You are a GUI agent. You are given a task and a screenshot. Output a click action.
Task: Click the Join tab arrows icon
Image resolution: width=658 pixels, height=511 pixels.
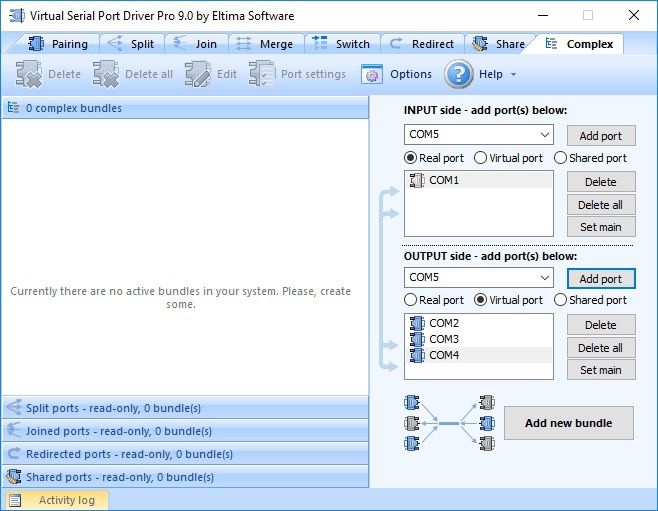(180, 43)
